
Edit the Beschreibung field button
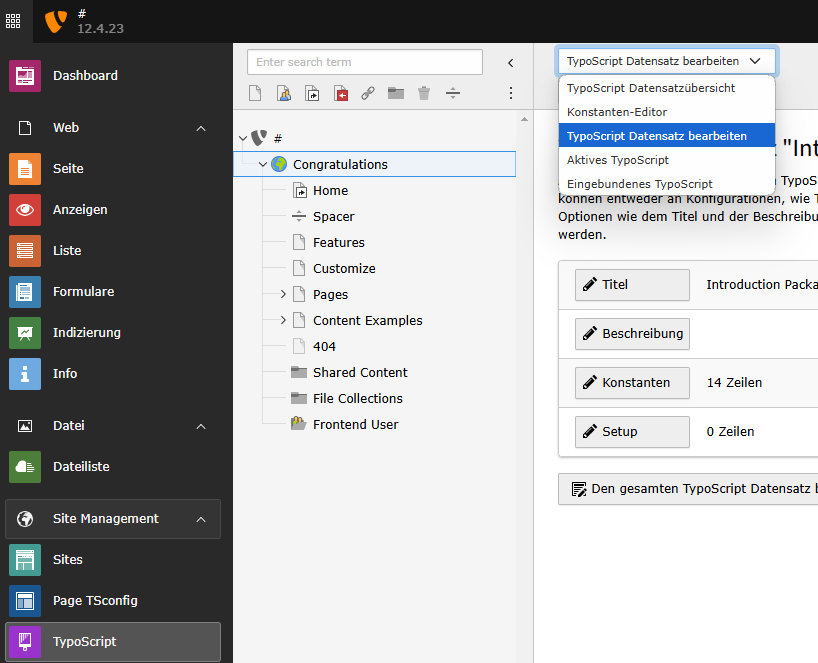click(632, 334)
